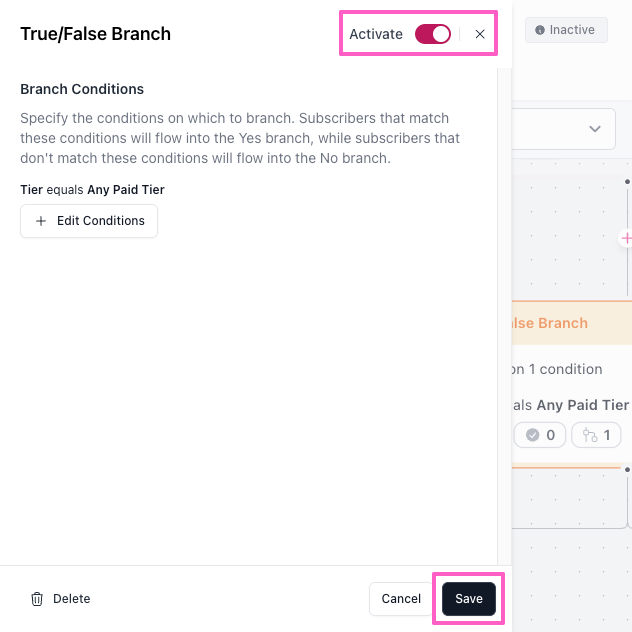Click the plus icon in Edit Conditions
The image size is (632, 632).
41,221
